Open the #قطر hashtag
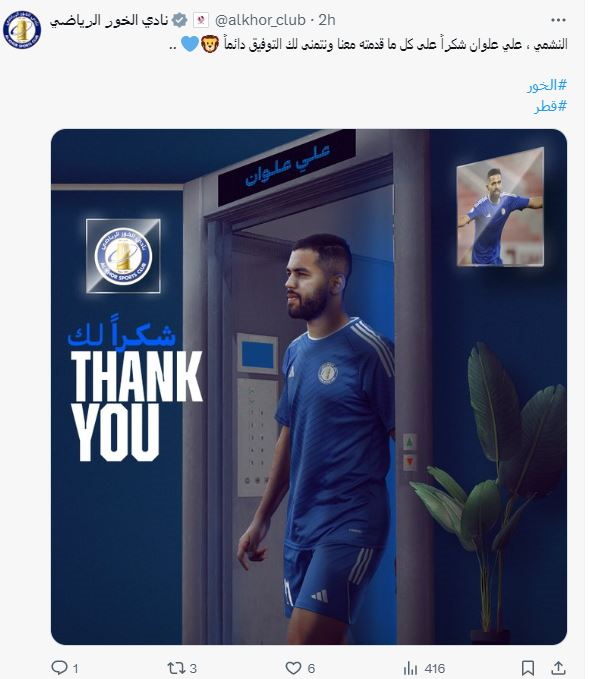 pos(551,106)
